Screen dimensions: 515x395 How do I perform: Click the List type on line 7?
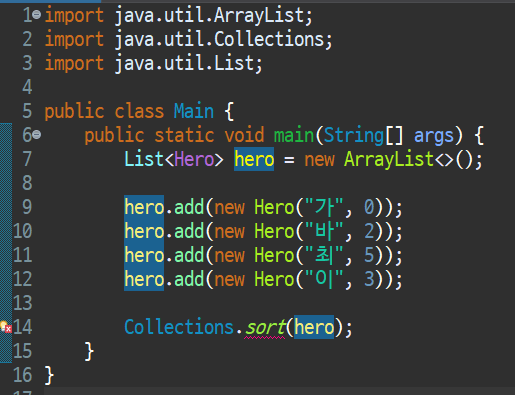tap(144, 159)
